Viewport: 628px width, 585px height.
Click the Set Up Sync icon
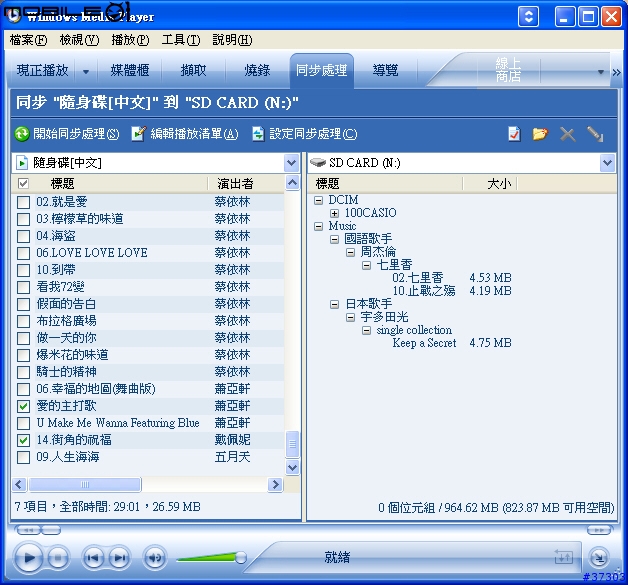click(258, 134)
